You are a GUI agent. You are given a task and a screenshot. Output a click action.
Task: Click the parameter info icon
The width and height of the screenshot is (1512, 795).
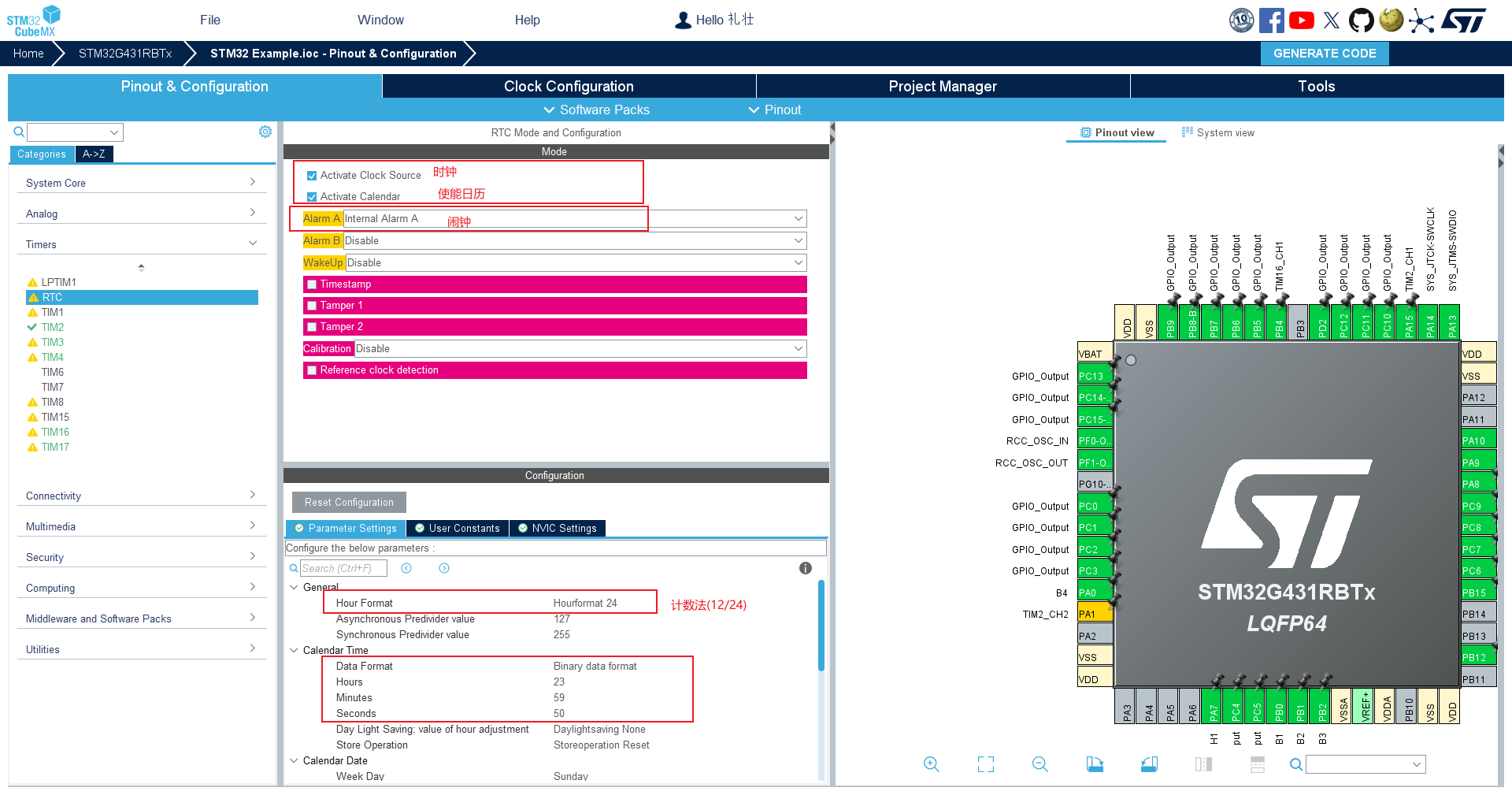(805, 568)
